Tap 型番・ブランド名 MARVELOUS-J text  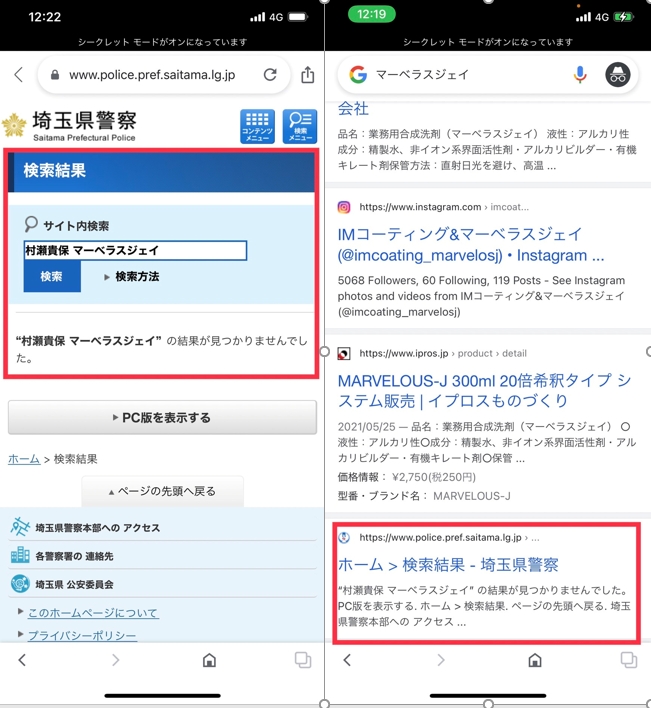424,496
